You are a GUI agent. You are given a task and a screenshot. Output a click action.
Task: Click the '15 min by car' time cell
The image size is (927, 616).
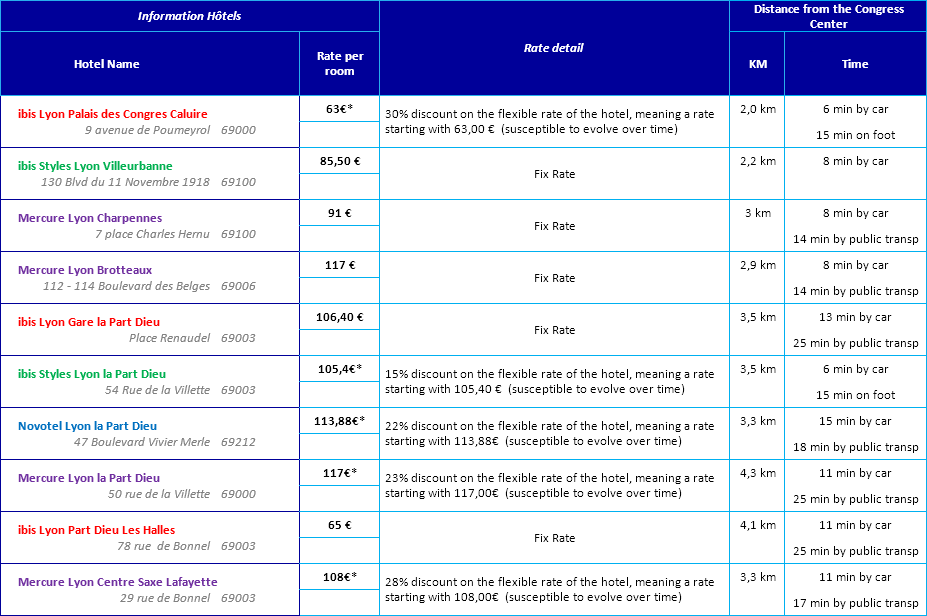[x=855, y=421]
